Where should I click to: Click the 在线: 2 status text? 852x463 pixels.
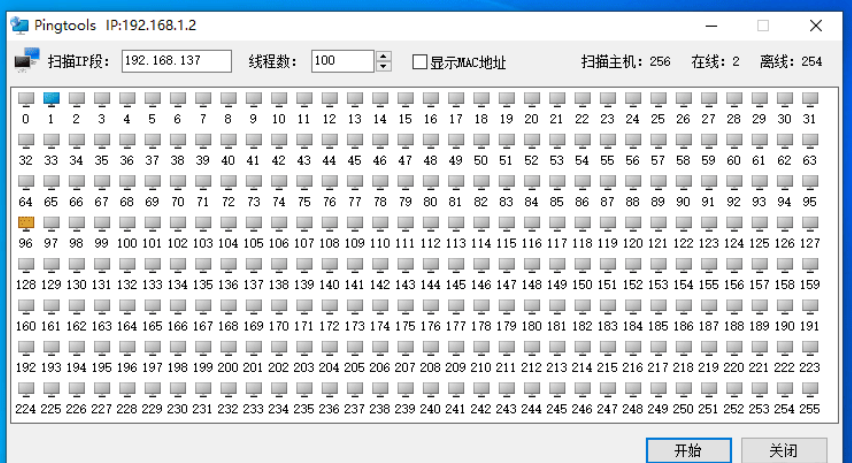pos(715,62)
